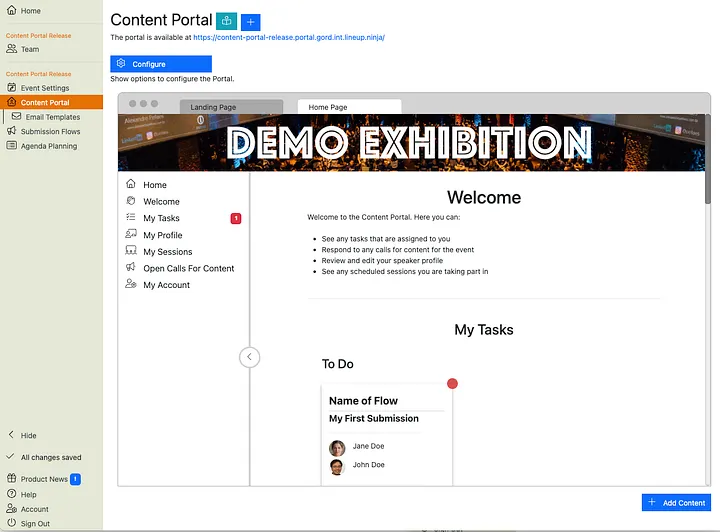Click the To Do heading
Viewport: 720px width, 532px height.
[338, 364]
